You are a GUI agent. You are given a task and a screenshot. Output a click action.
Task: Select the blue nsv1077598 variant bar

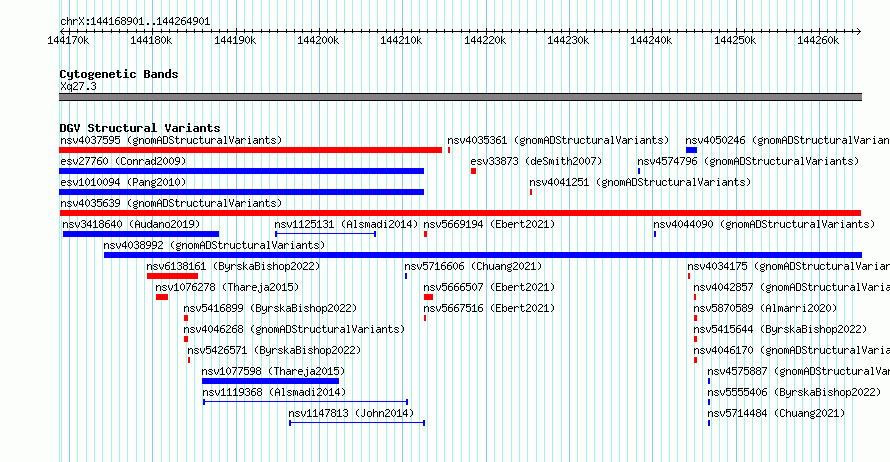(270, 381)
